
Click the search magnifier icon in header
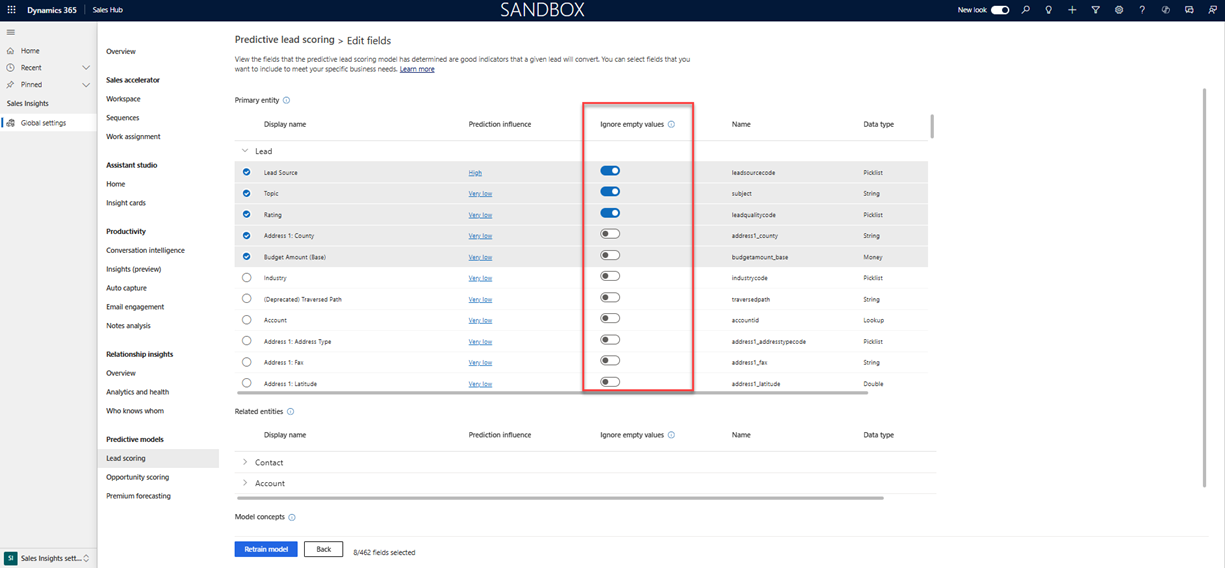(x=1025, y=9)
